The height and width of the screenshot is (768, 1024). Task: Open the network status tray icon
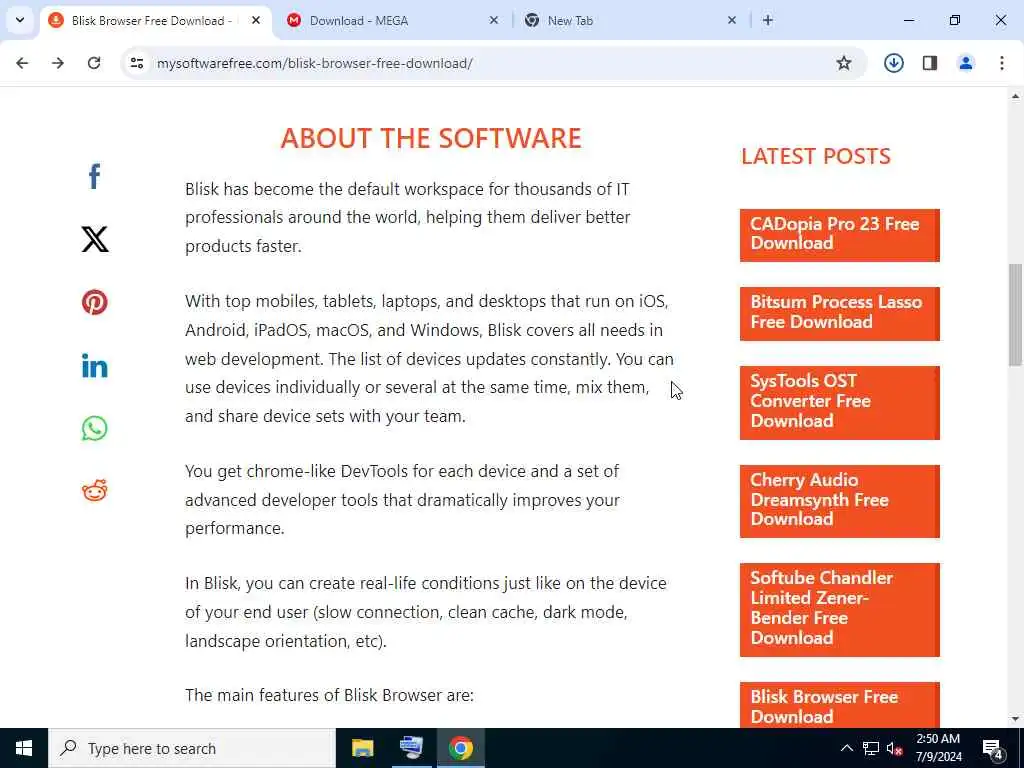point(871,748)
